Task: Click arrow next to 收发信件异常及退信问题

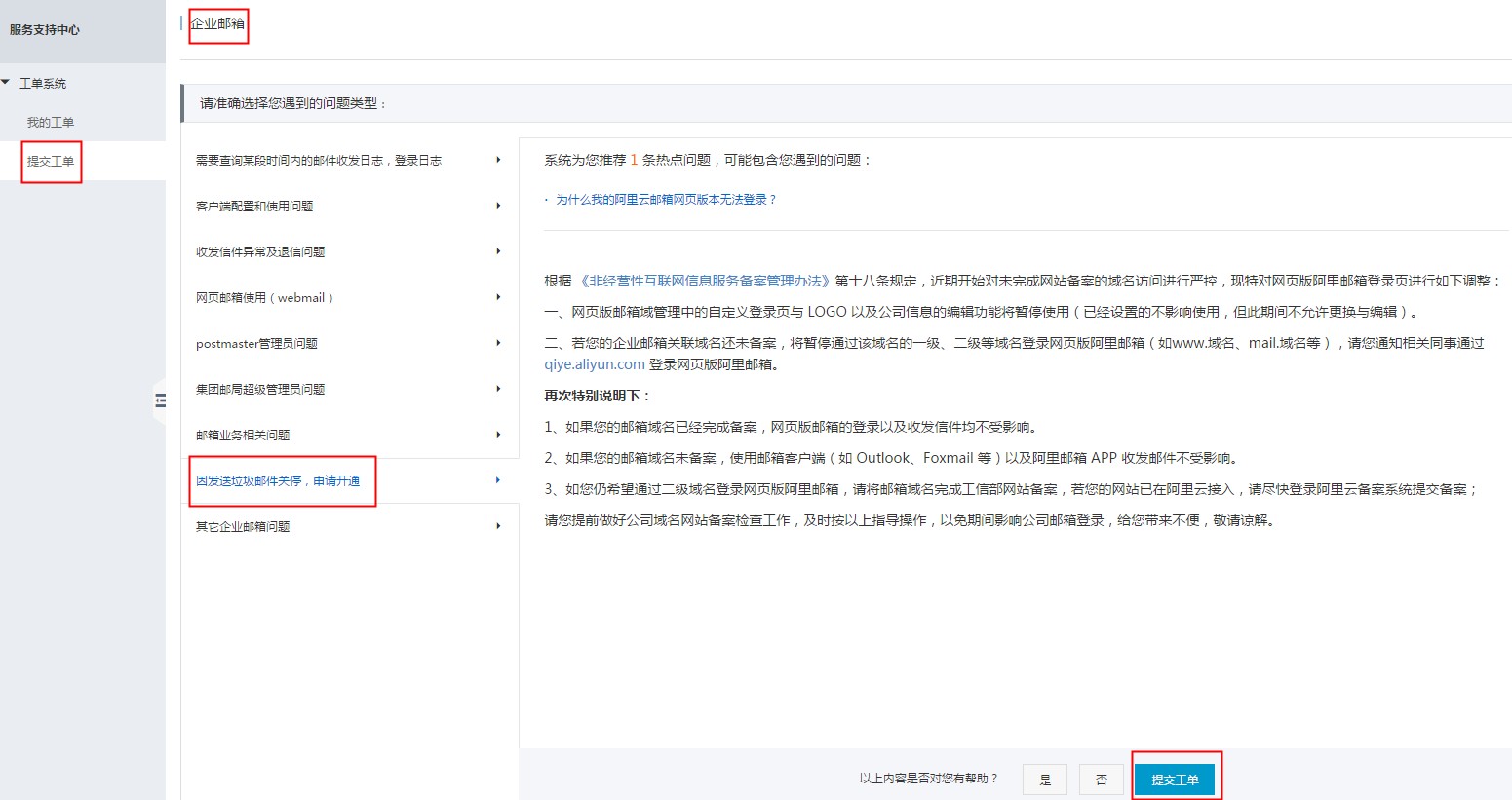Action: (x=498, y=251)
